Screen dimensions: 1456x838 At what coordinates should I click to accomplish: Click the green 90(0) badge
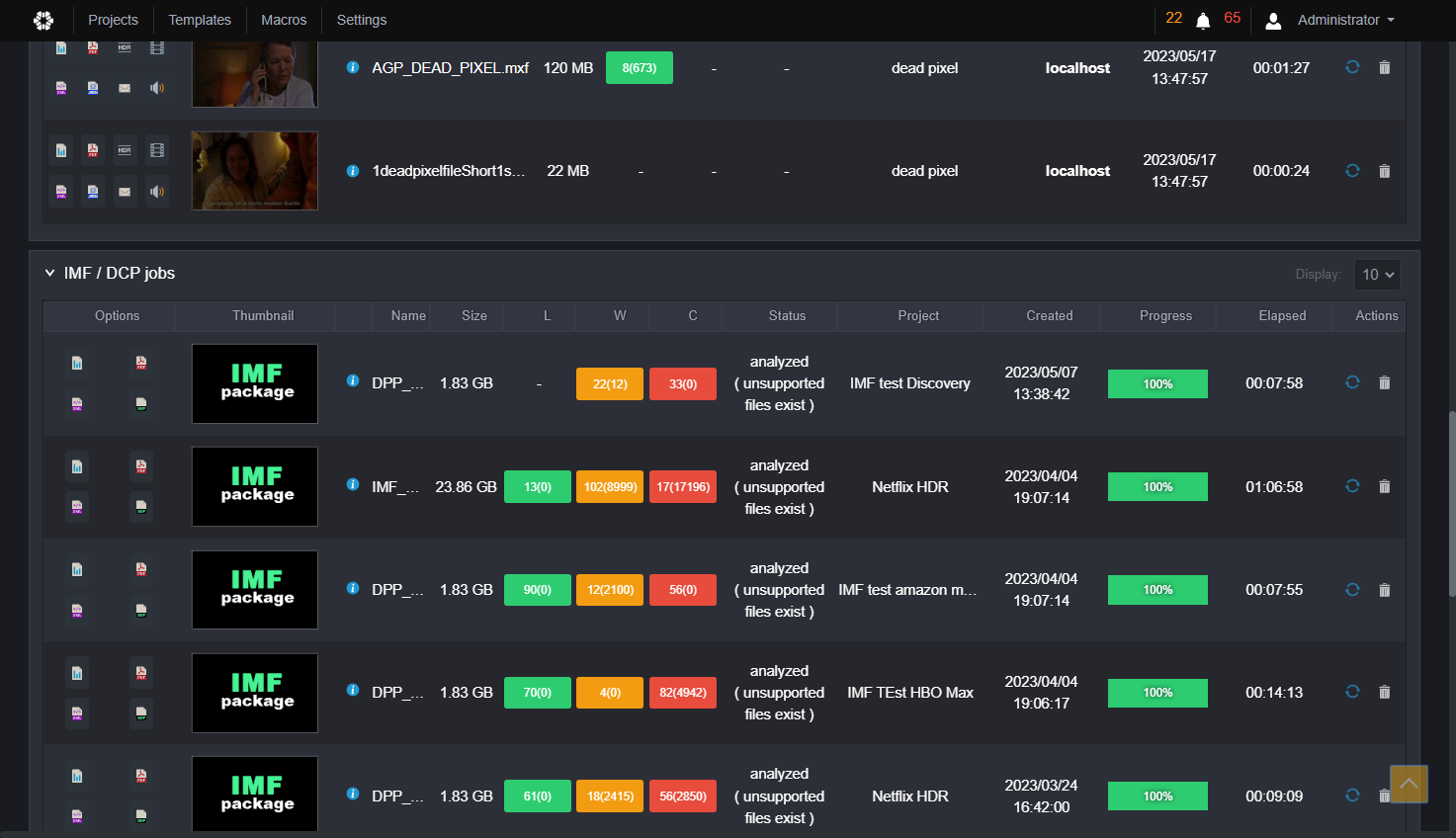[x=538, y=589]
